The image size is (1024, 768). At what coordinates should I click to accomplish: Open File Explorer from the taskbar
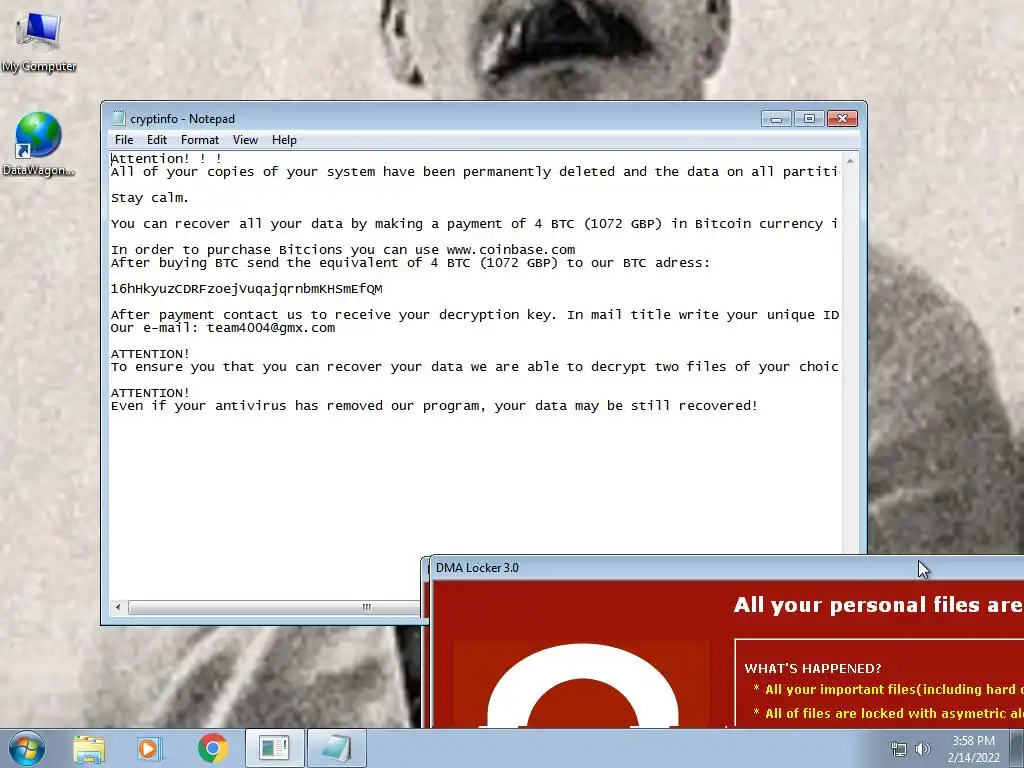point(89,748)
